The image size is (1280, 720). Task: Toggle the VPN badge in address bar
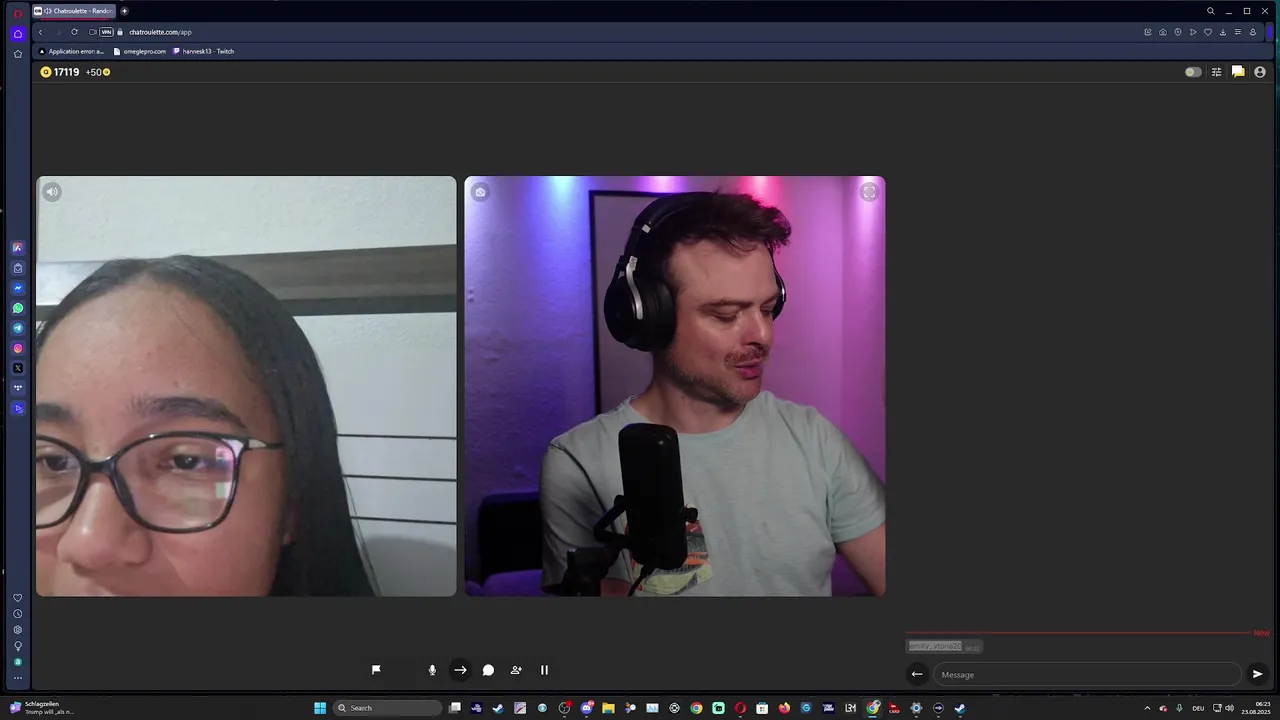click(x=106, y=32)
